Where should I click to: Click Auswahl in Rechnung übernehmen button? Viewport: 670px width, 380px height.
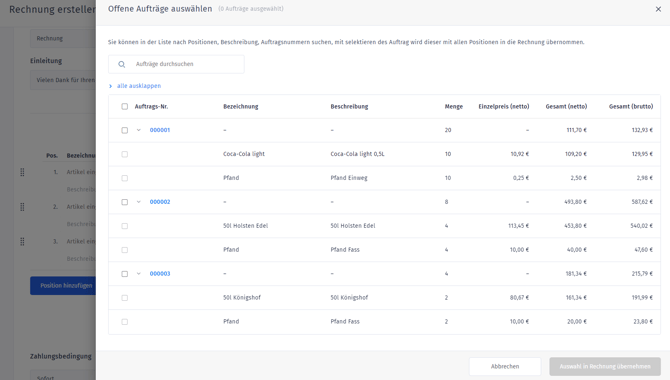click(605, 366)
